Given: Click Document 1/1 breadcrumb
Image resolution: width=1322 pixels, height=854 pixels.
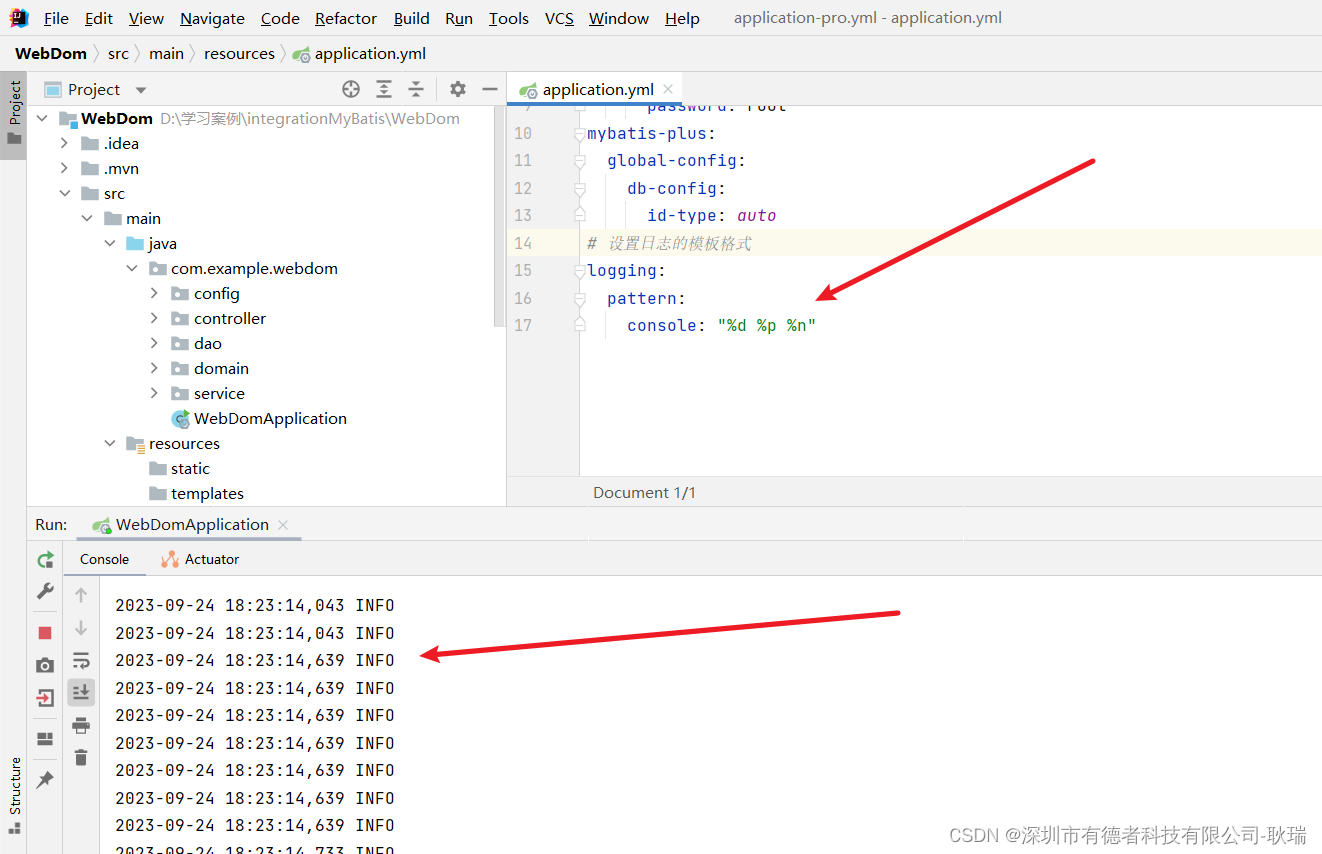Looking at the screenshot, I should coord(644,492).
